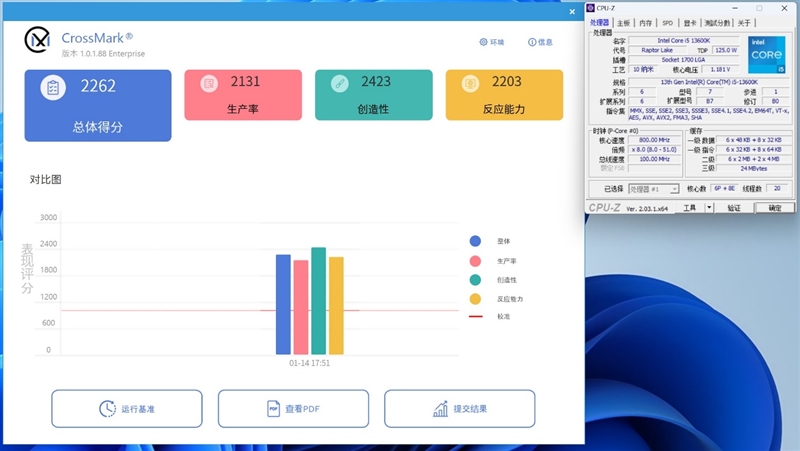This screenshot has width=800, height=451.
Task: Click the 800.00 MHz core speed value
Action: click(x=655, y=140)
